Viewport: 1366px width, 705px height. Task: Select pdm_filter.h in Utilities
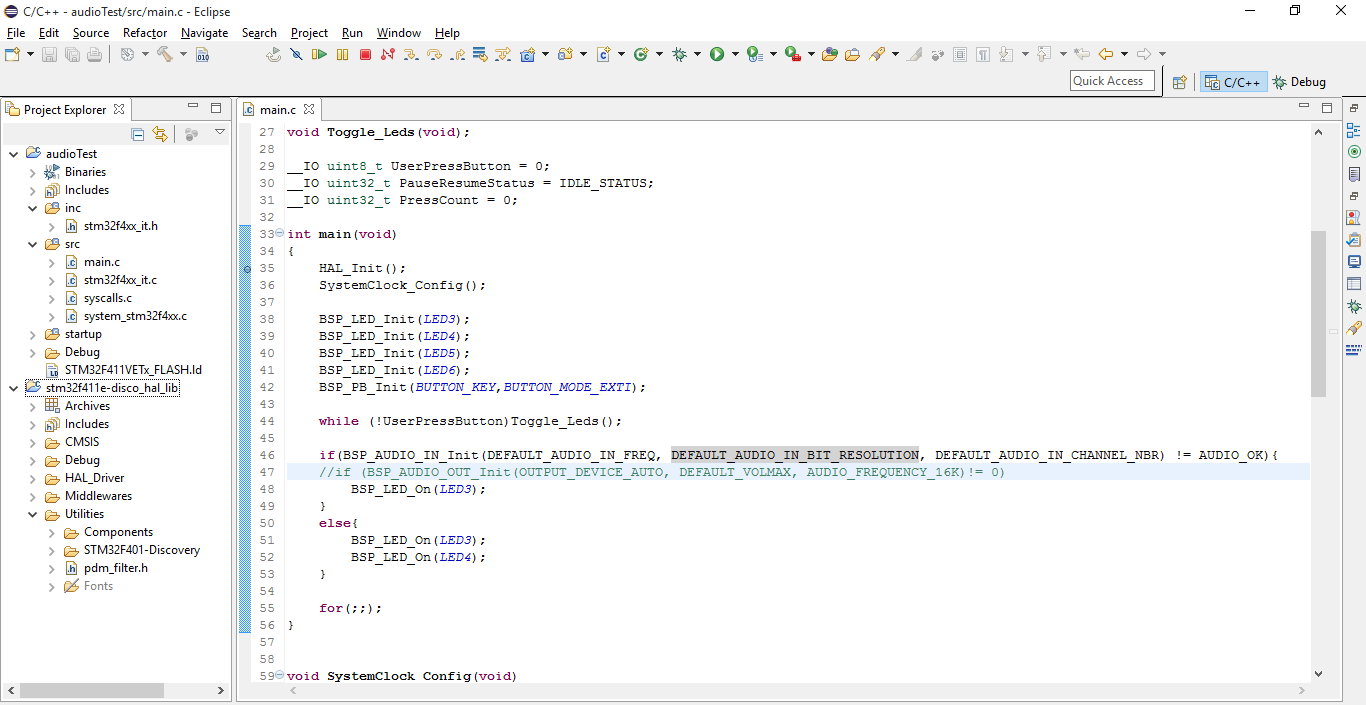(x=115, y=568)
